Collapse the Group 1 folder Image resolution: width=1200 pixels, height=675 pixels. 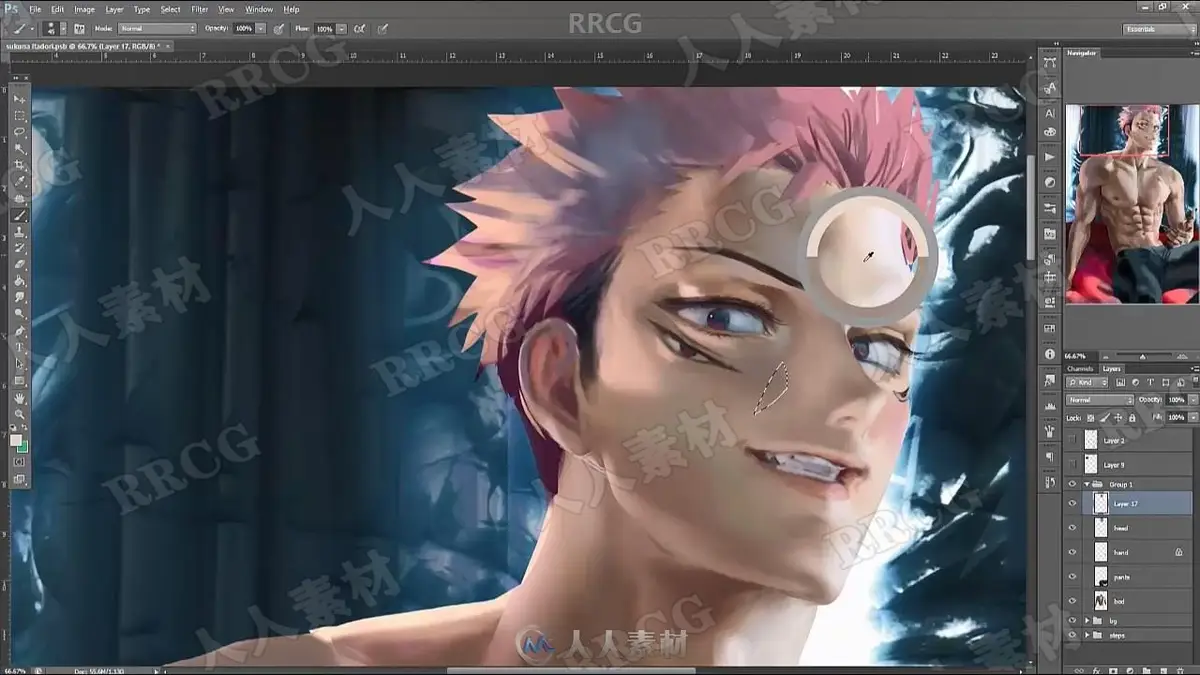tap(1087, 484)
